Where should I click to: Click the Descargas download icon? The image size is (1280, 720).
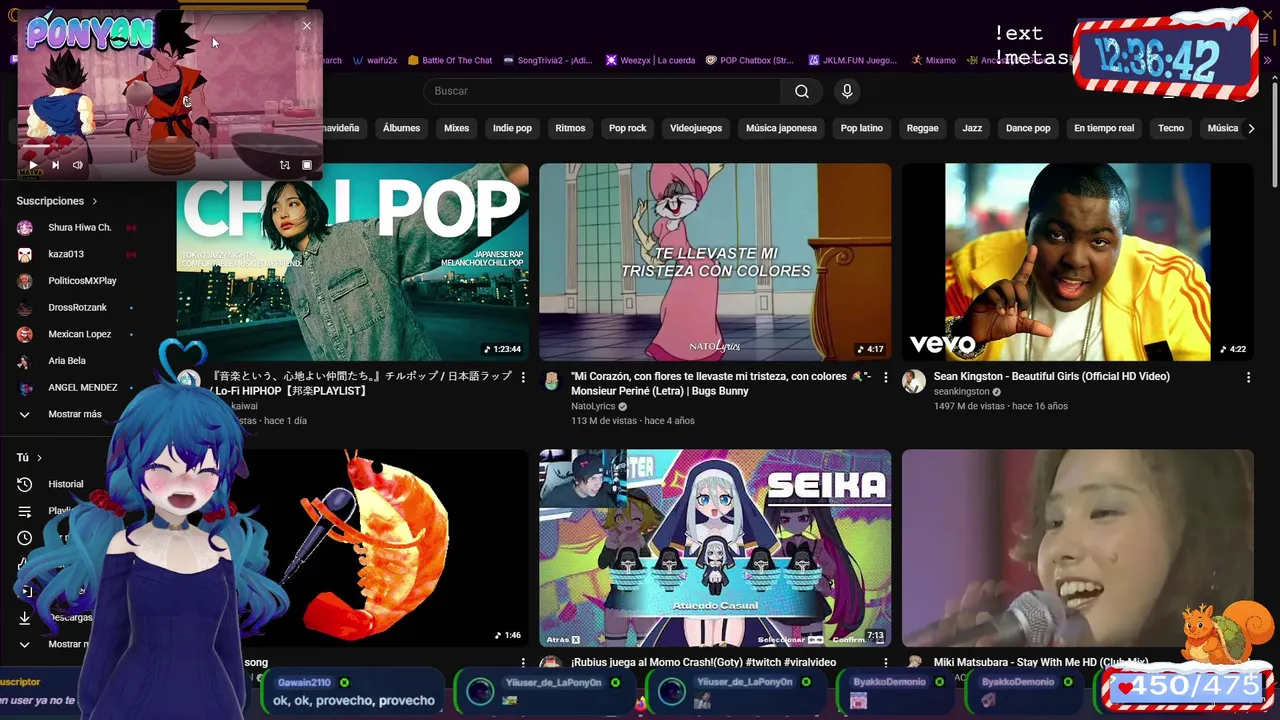pos(25,618)
